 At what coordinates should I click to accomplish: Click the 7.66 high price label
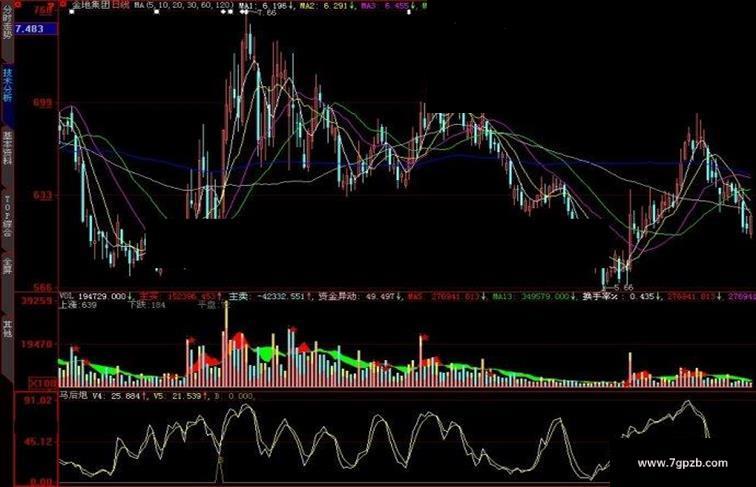[x=266, y=13]
